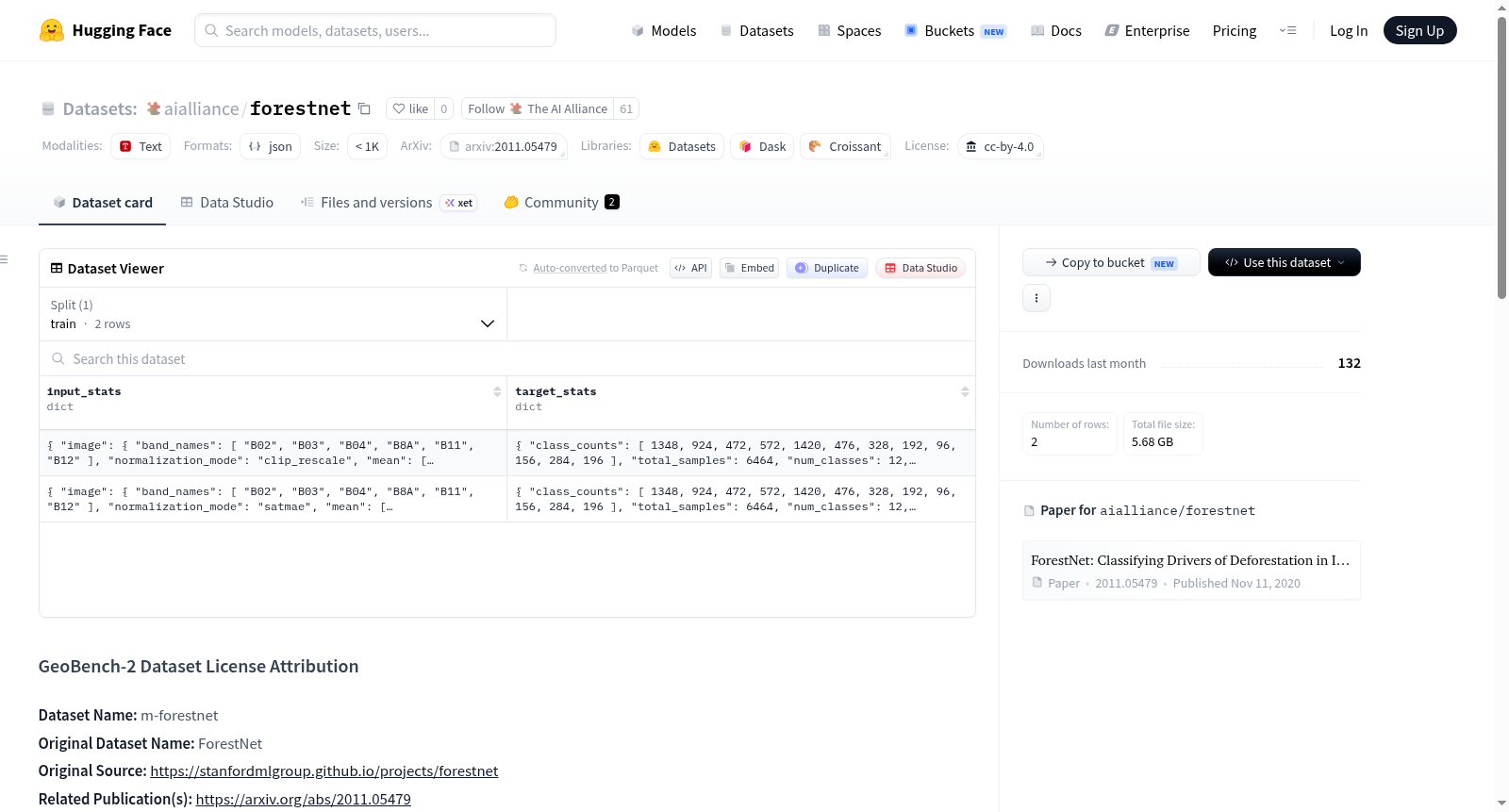Open the arxiv.org/abs/2011.05479 publication link
This screenshot has width=1509, height=812.
304,799
